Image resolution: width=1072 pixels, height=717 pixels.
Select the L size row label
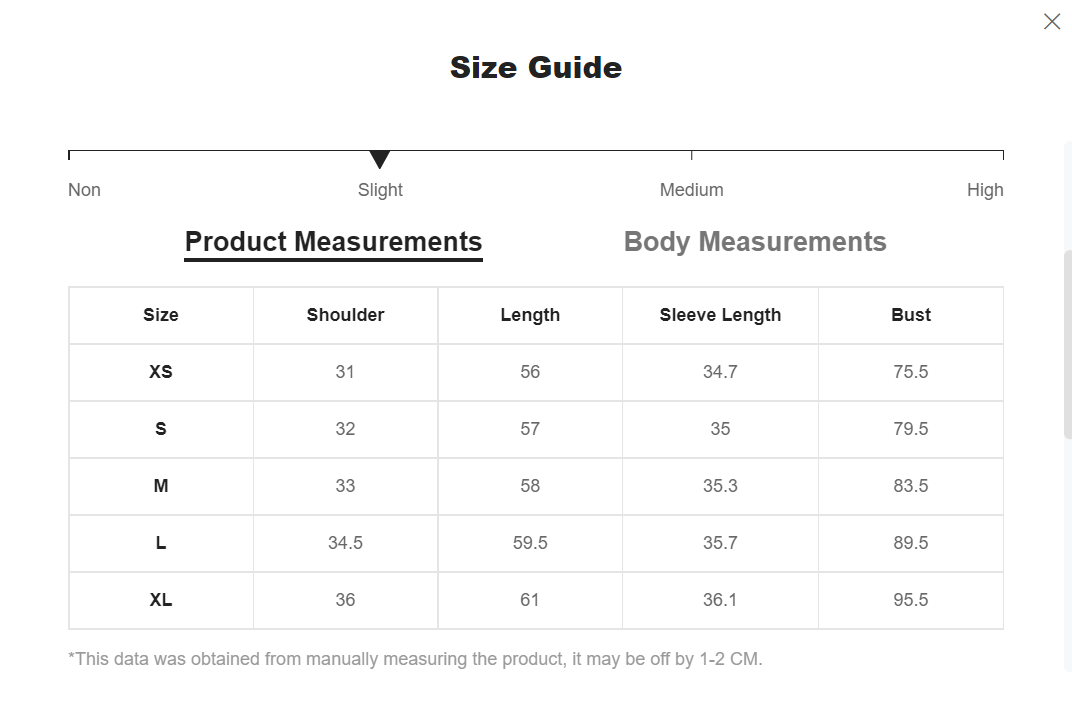point(161,543)
